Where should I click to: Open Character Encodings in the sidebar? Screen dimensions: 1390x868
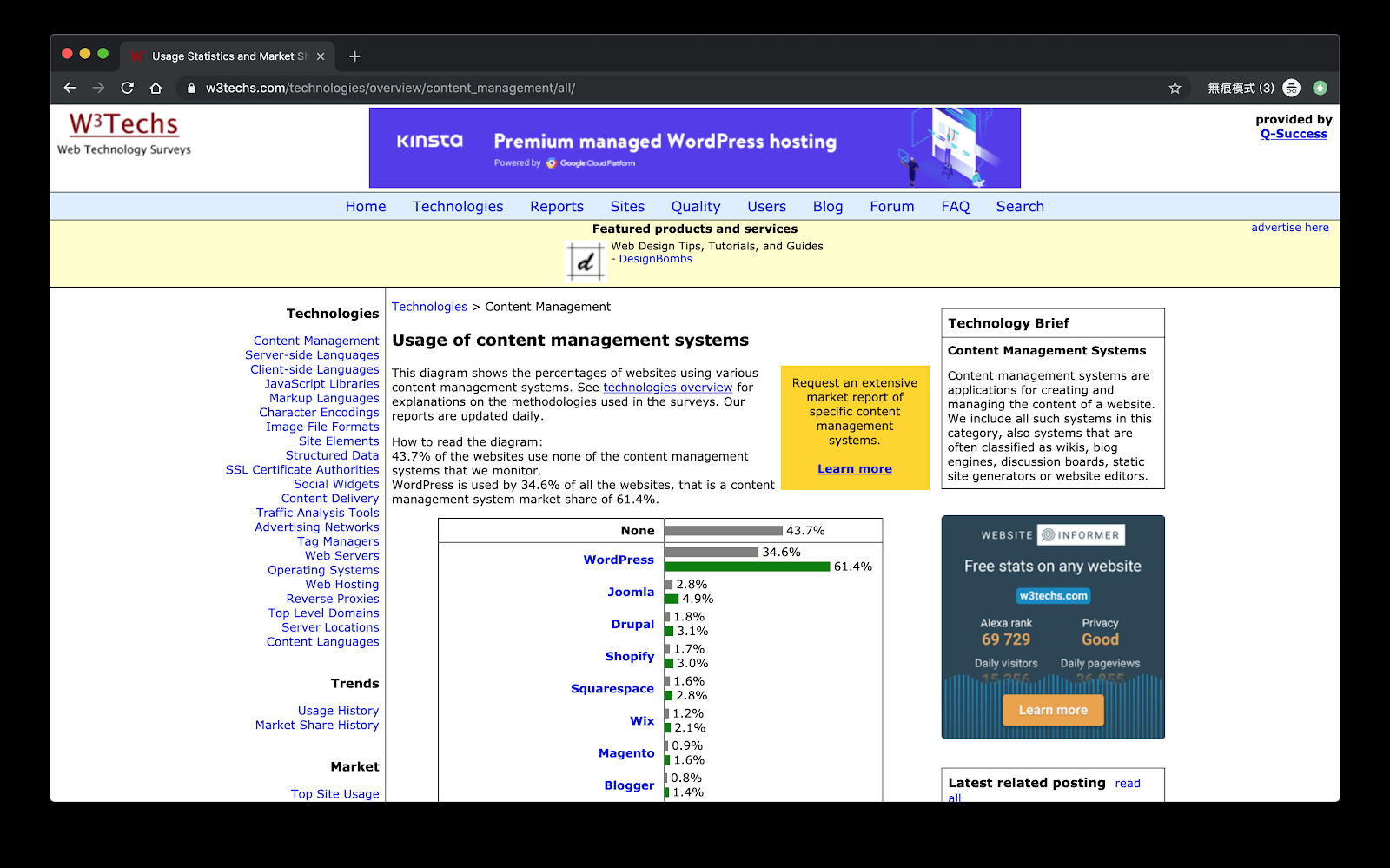[319, 413]
